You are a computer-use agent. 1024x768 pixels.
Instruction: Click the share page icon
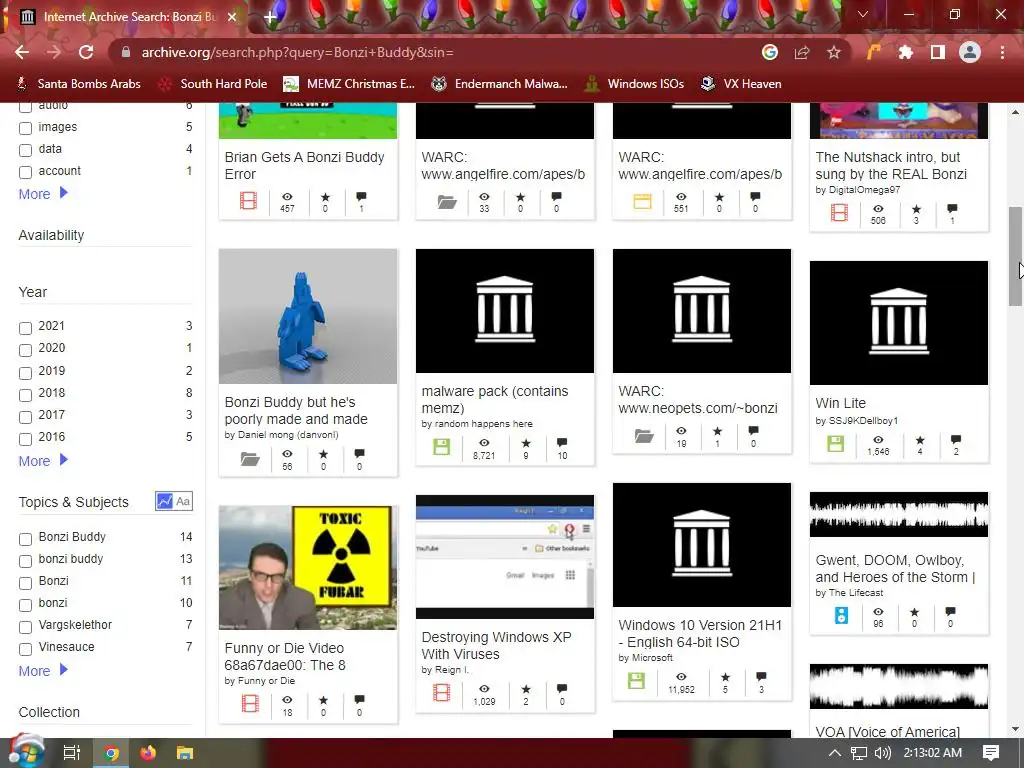pyautogui.click(x=802, y=52)
